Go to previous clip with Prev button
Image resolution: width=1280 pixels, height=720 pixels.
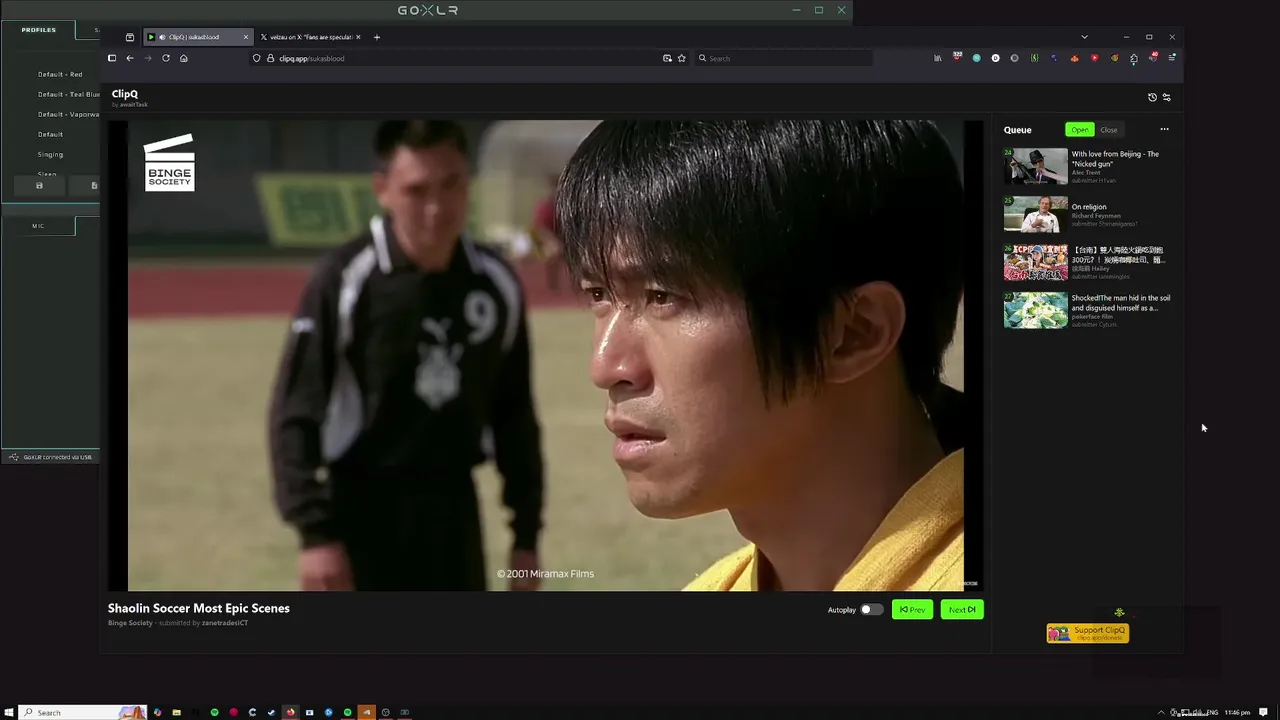point(912,609)
